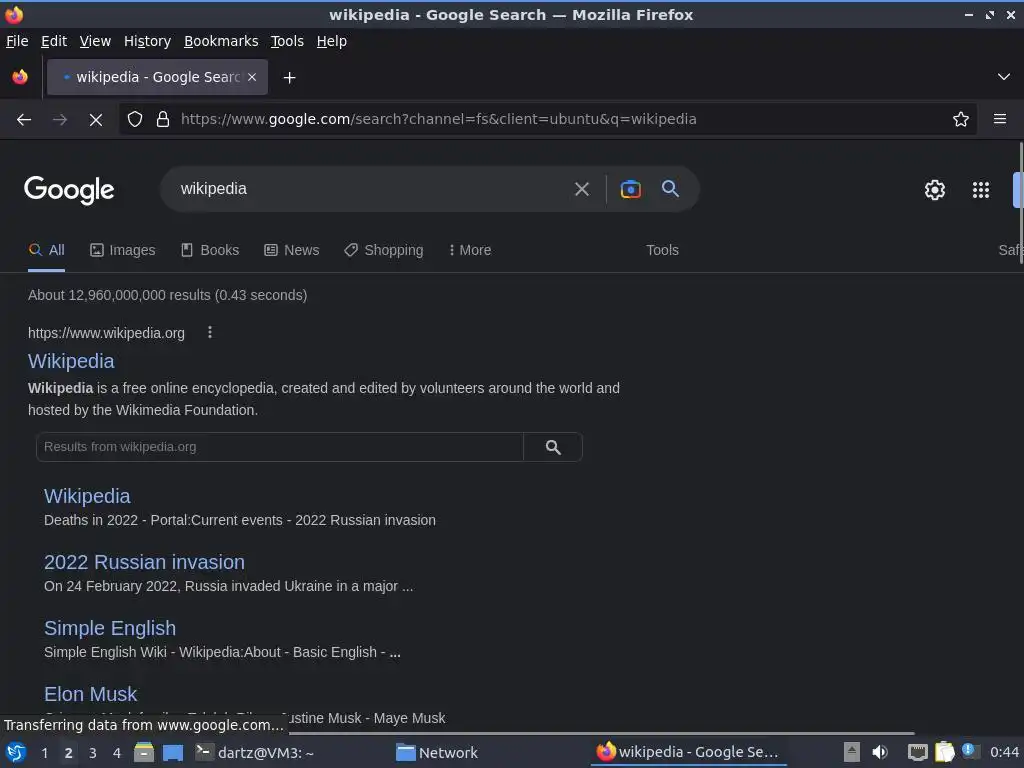1024x768 pixels.
Task: Search wikipedia.org with sitelinks magnifier button
Action: pyautogui.click(x=553, y=447)
